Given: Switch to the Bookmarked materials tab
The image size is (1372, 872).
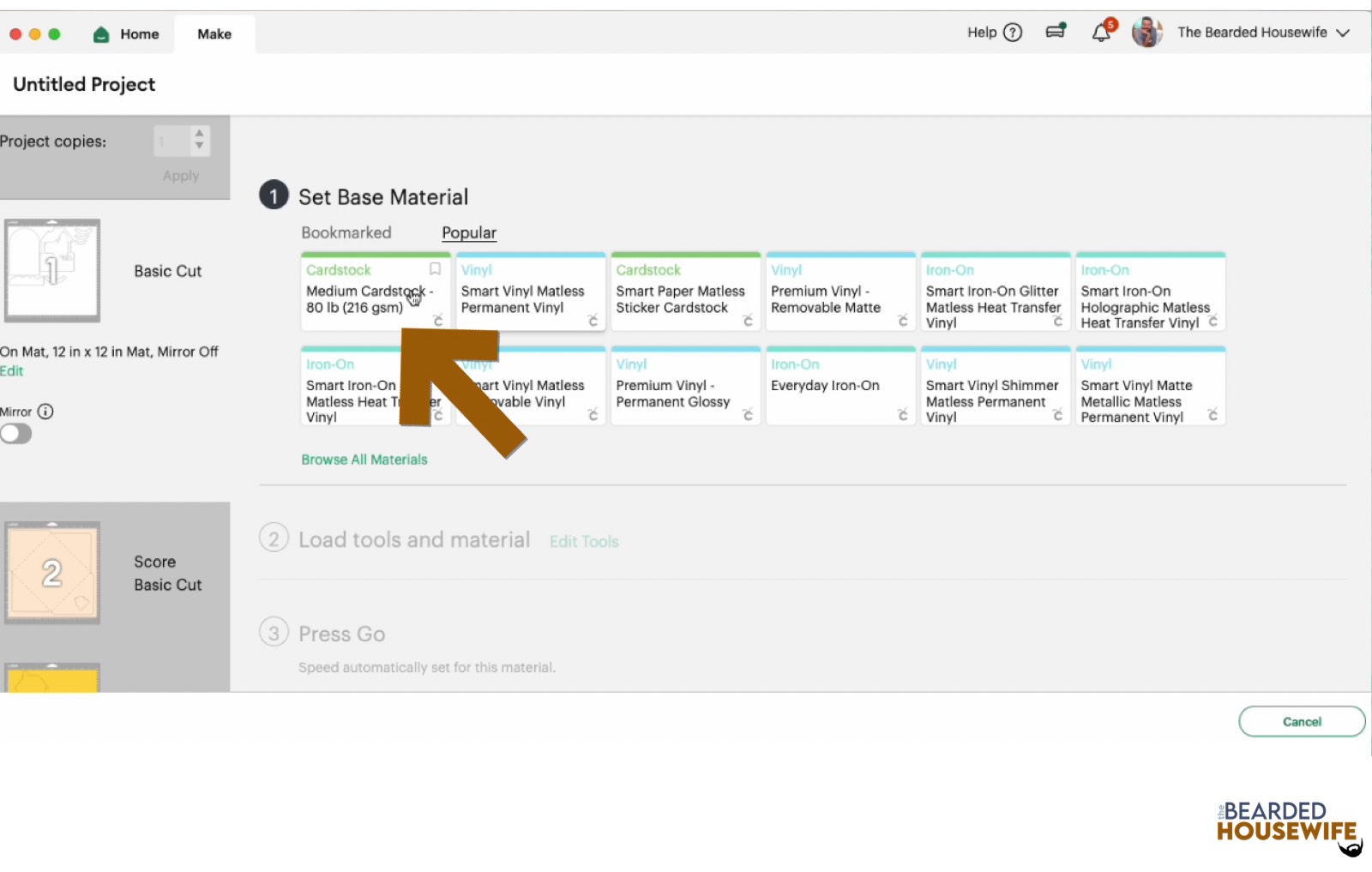Looking at the screenshot, I should click(x=346, y=232).
